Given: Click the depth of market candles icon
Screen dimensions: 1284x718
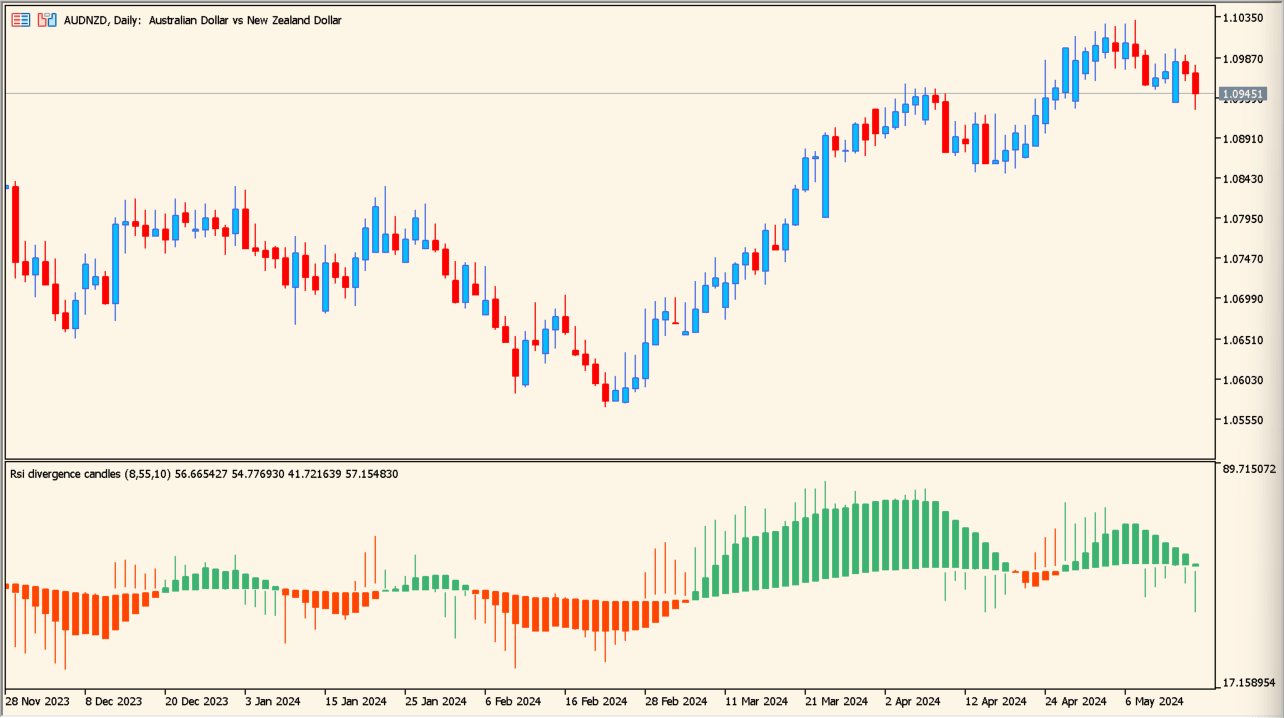Looking at the screenshot, I should 45,19.
